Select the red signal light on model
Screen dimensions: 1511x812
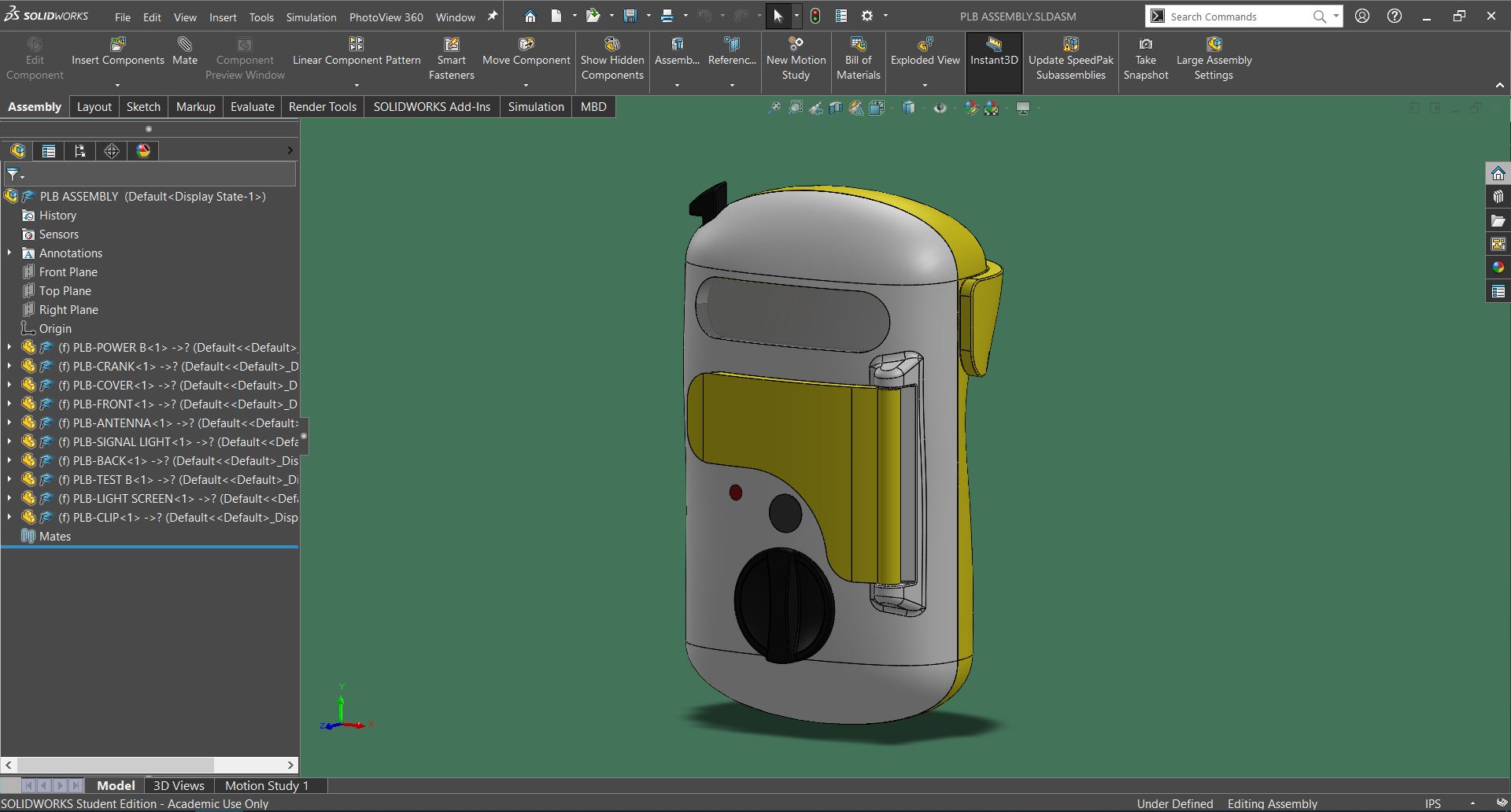point(736,493)
